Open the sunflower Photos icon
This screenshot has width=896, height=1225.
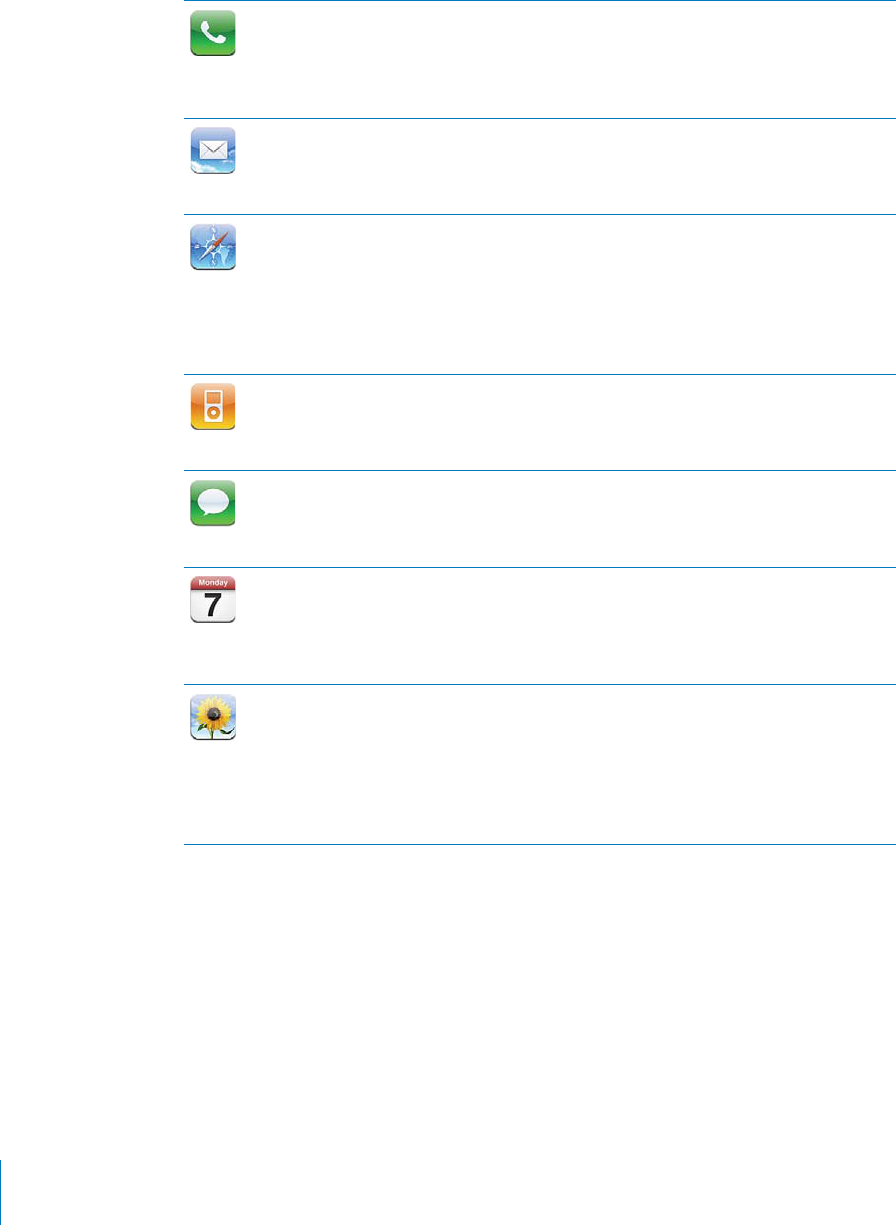tap(213, 717)
